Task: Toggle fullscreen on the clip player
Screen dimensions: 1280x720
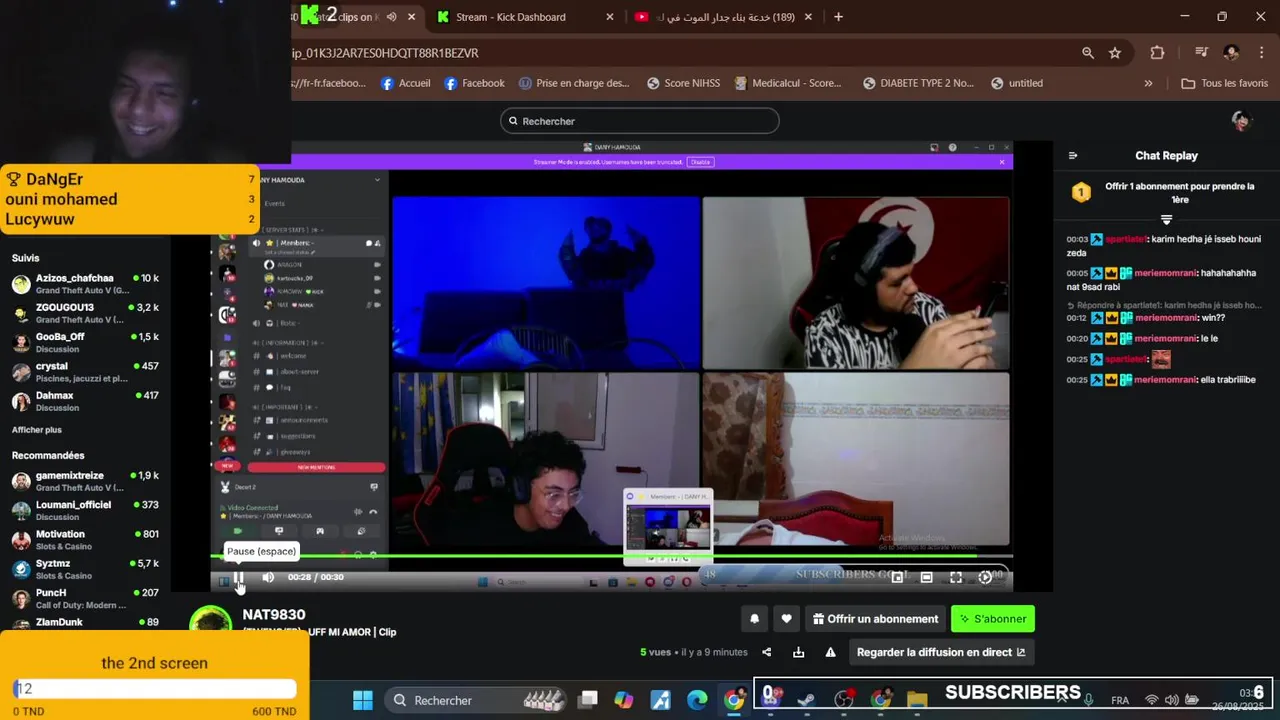Action: [956, 577]
